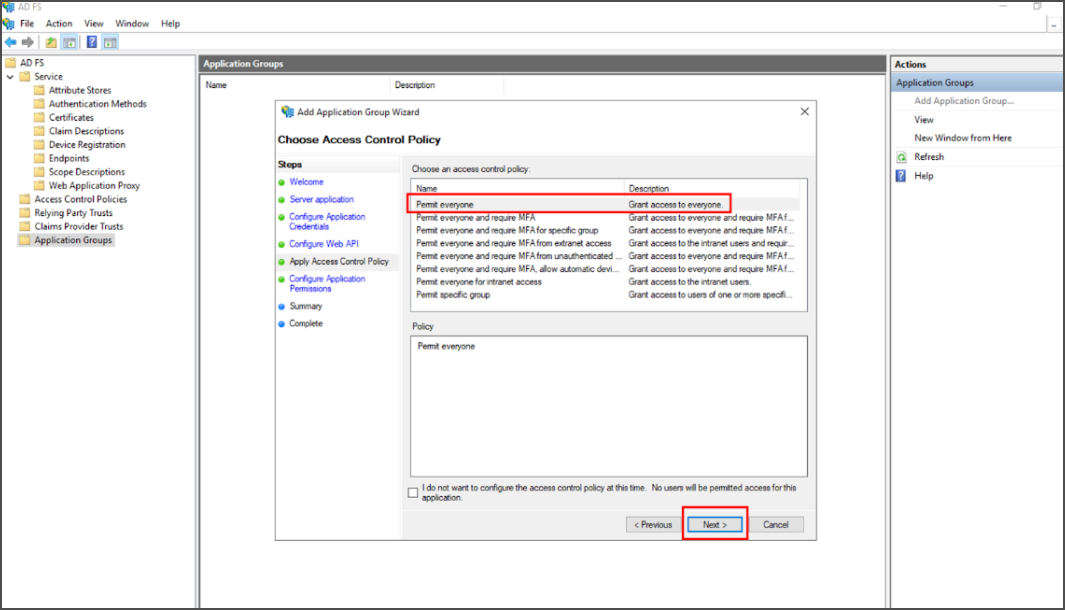Click the Endpoints folder icon in the tree
1065x610 pixels.
tap(40, 158)
